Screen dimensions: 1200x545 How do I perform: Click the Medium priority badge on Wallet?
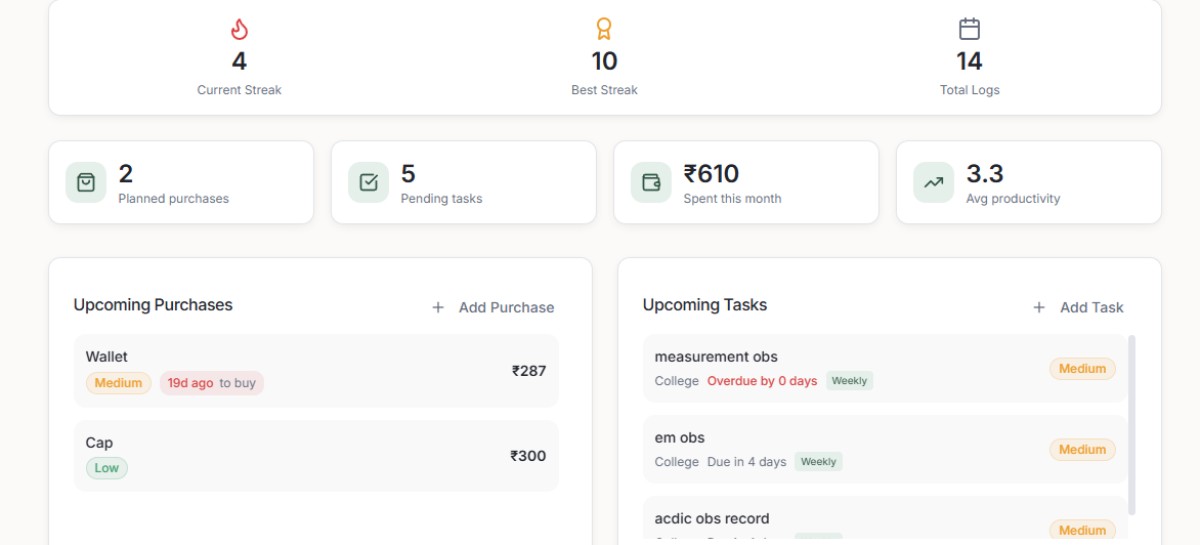118,383
